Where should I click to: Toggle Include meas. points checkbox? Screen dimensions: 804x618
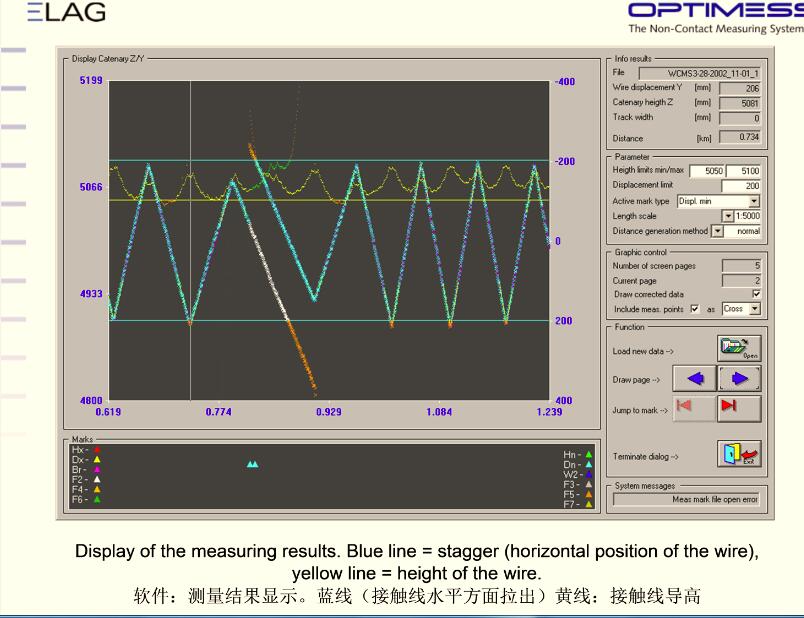point(694,309)
